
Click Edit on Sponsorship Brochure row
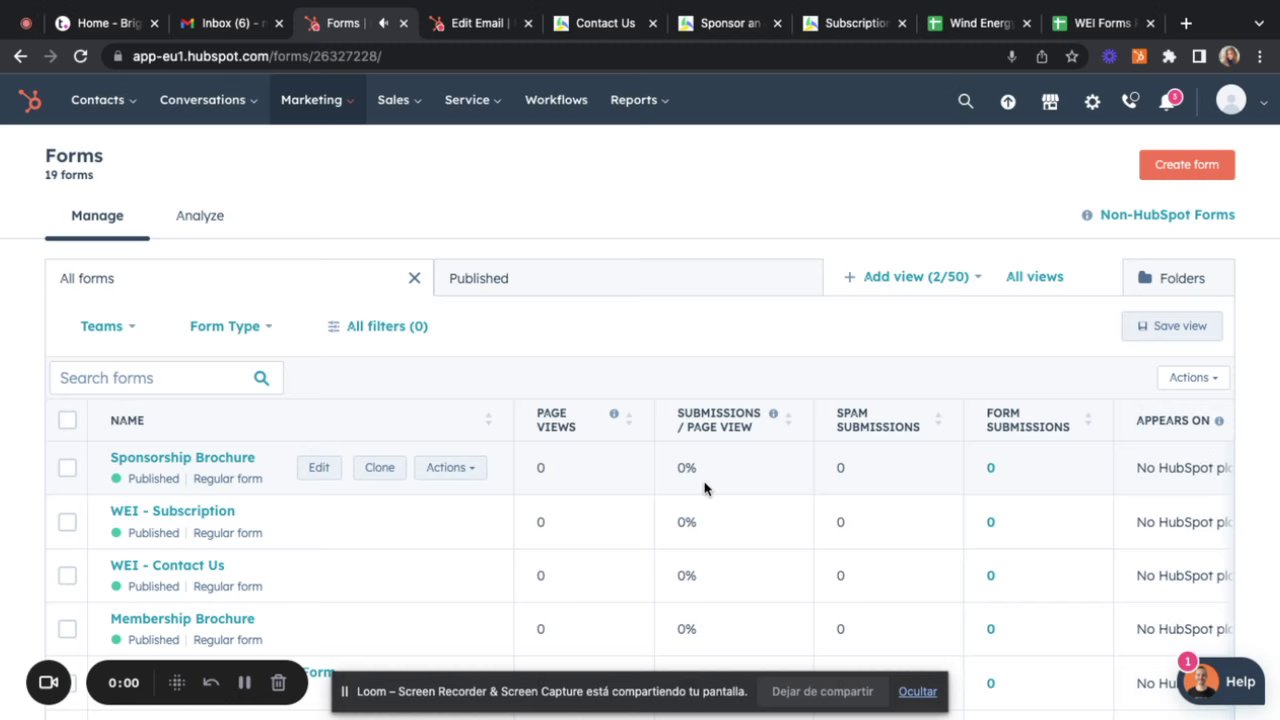(x=319, y=468)
